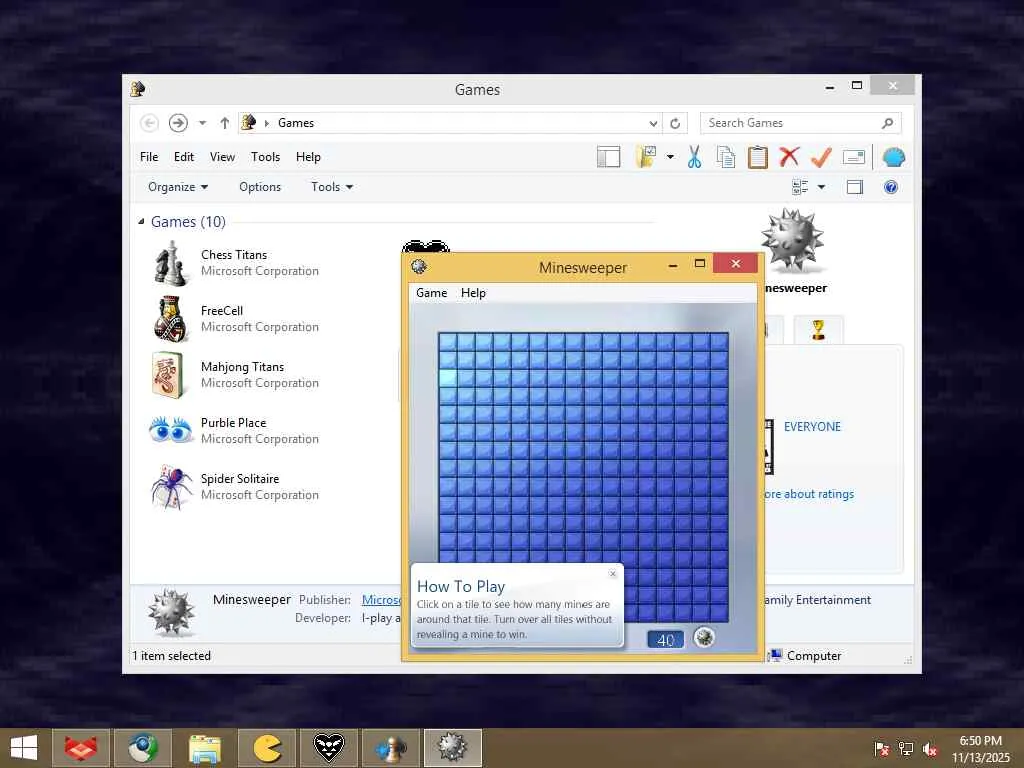The image size is (1024, 768).
Task: Click the EVERYONE rating link
Action: (x=812, y=426)
